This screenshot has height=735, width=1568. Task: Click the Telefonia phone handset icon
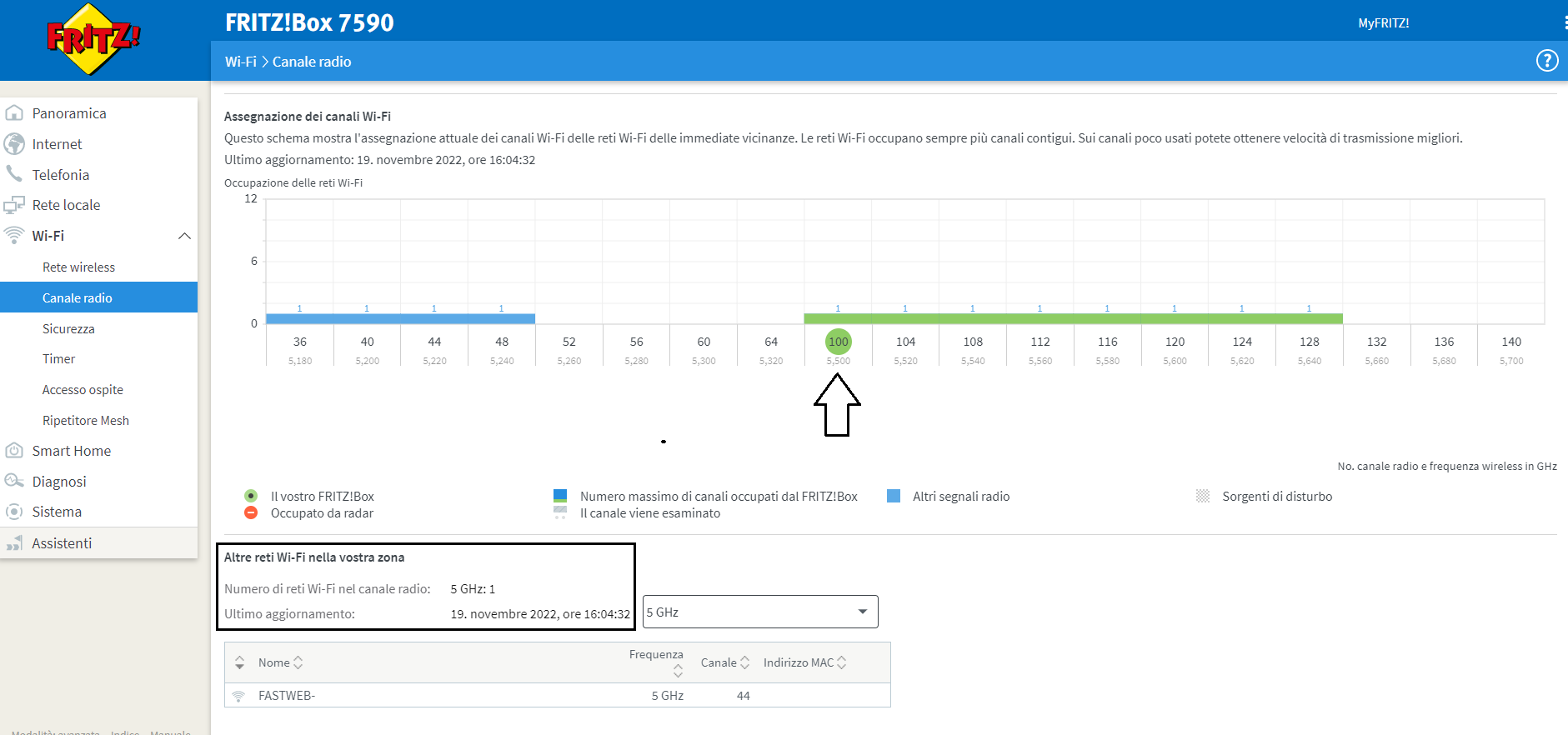tap(14, 173)
